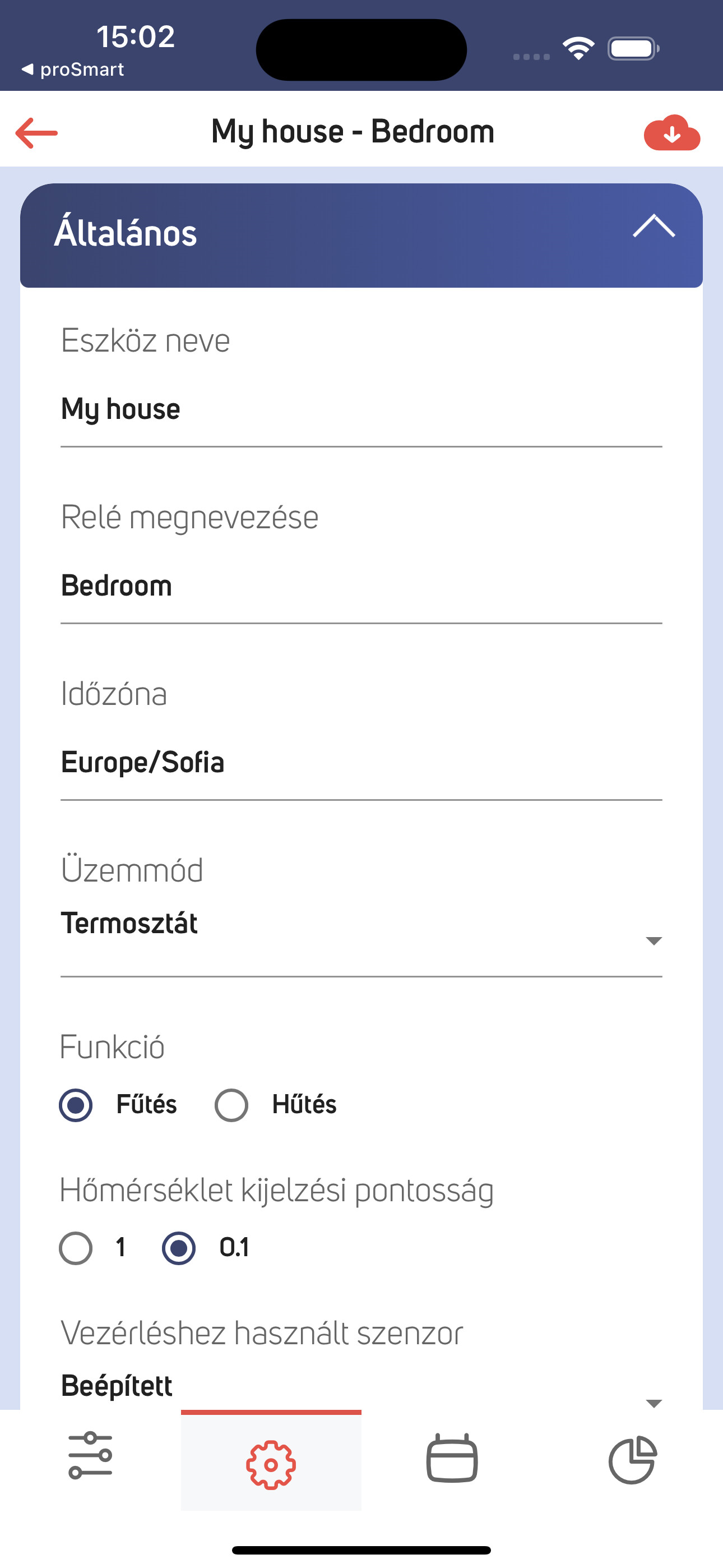Tap the red back arrow icon
Viewport: 723px width, 1568px height.
click(36, 132)
